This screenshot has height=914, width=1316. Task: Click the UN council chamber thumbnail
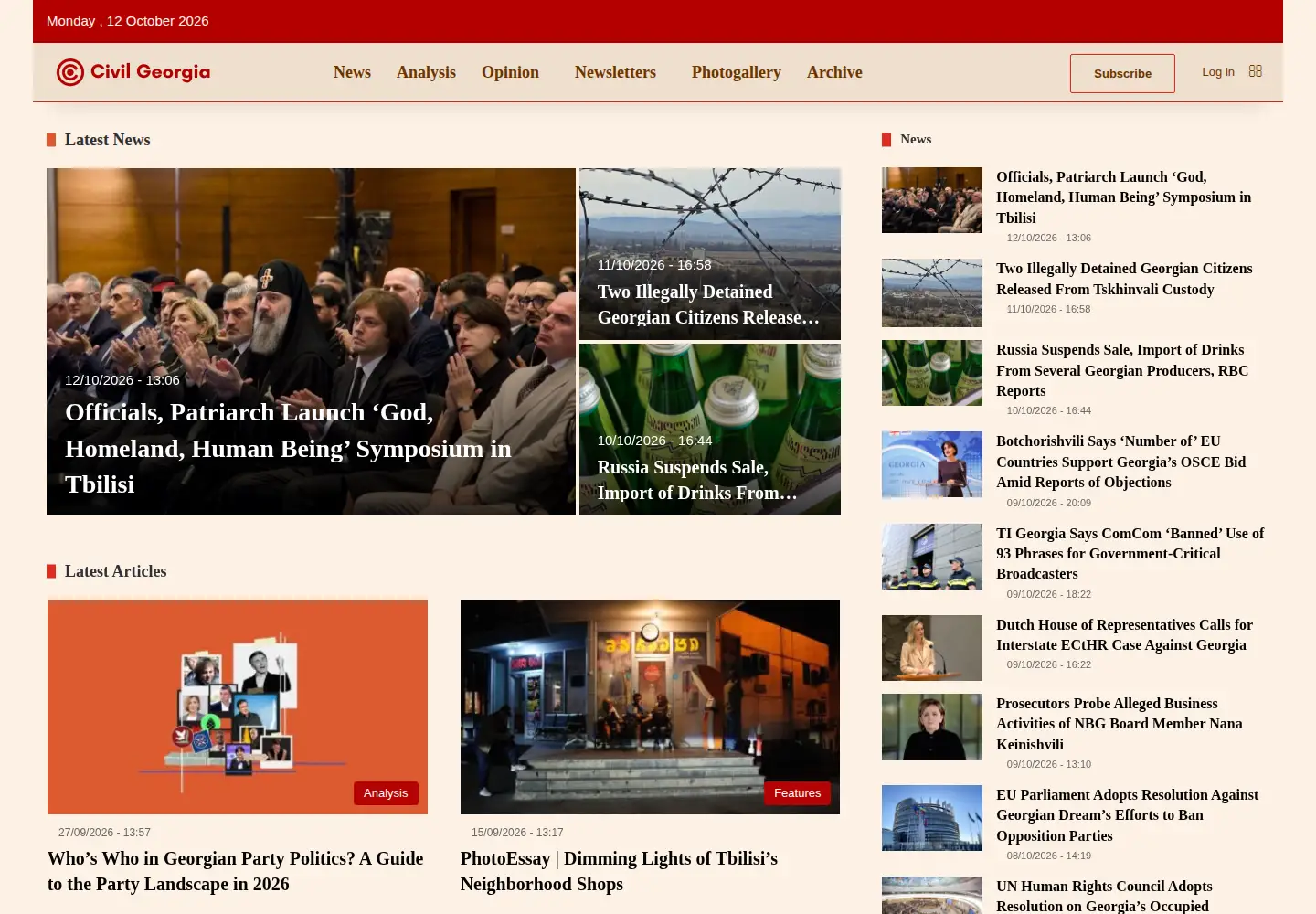click(x=932, y=896)
